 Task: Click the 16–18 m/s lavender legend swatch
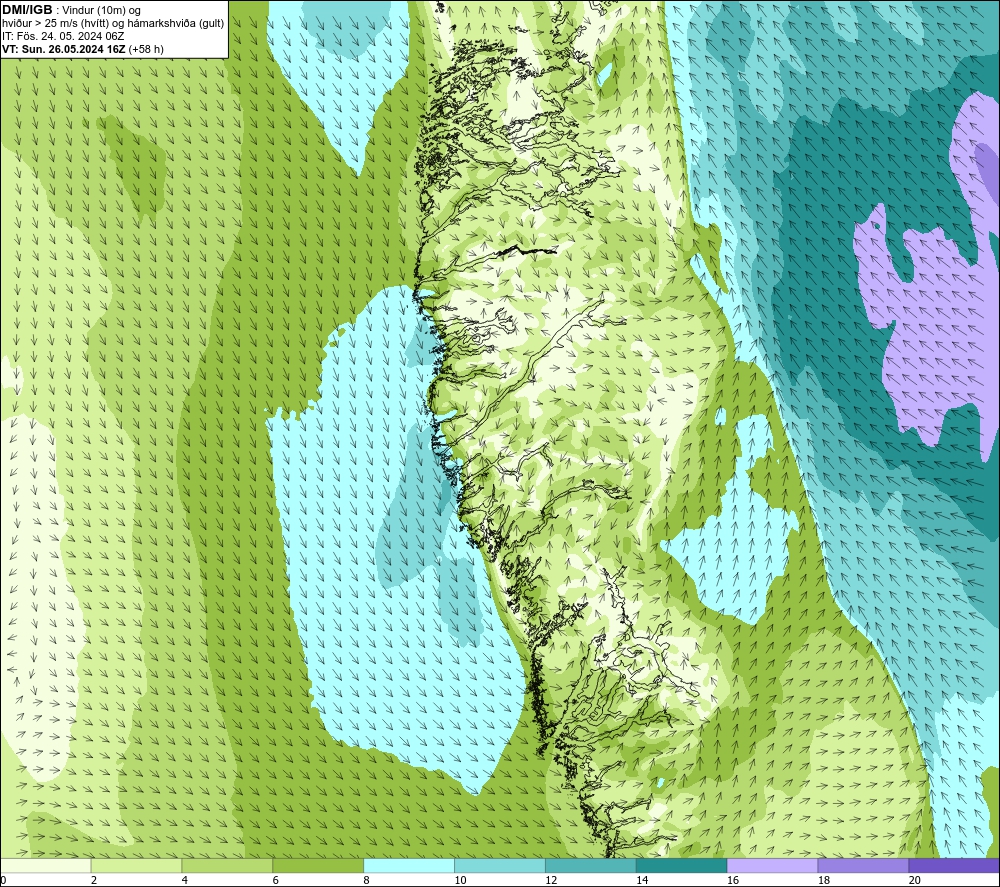(772, 865)
